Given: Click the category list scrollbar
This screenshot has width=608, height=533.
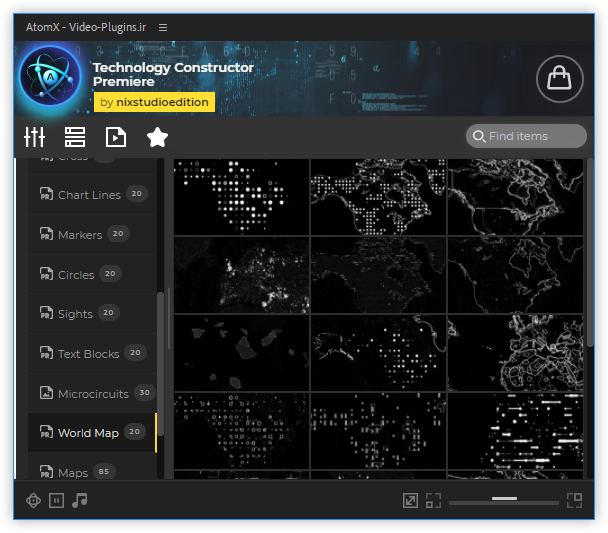Looking at the screenshot, I should (x=160, y=364).
